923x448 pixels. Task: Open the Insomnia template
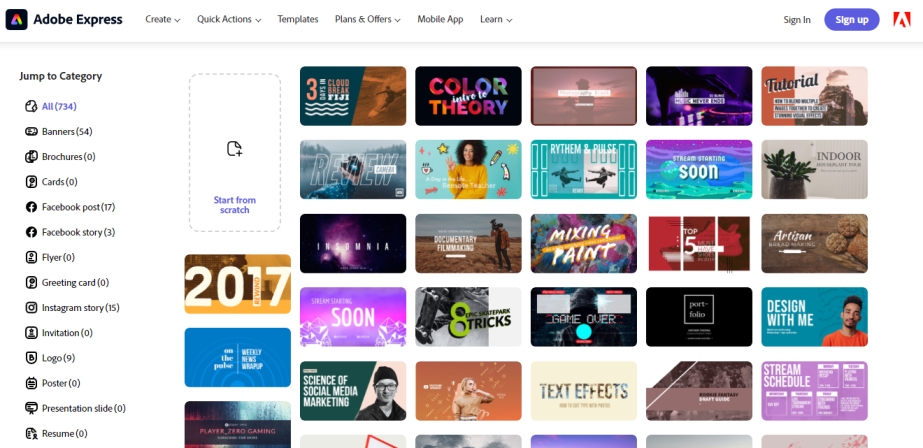pos(353,244)
